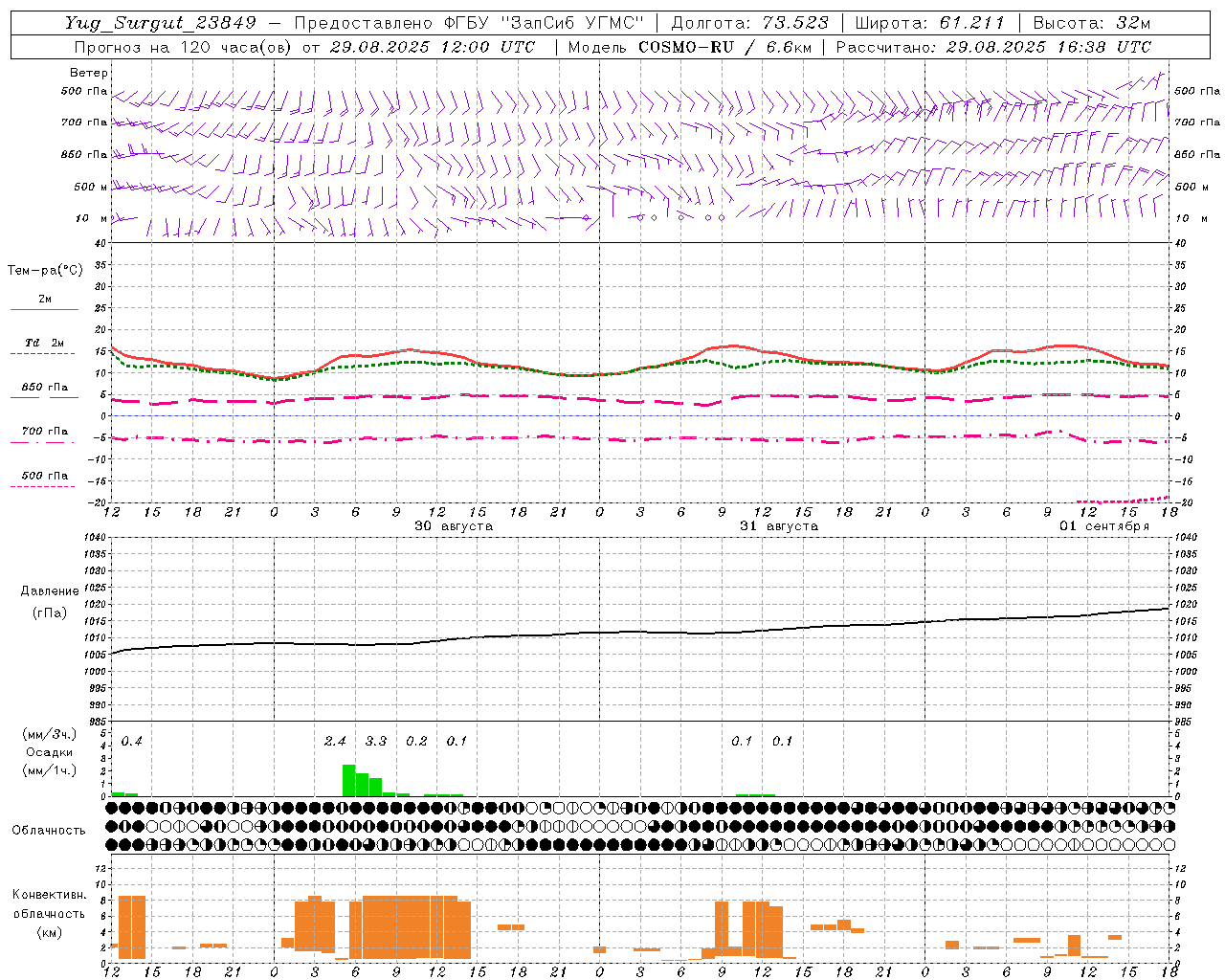This screenshot has height=980, width=1225.
Task: Click the elevation text Высота: 32м
Action: coord(1091,23)
